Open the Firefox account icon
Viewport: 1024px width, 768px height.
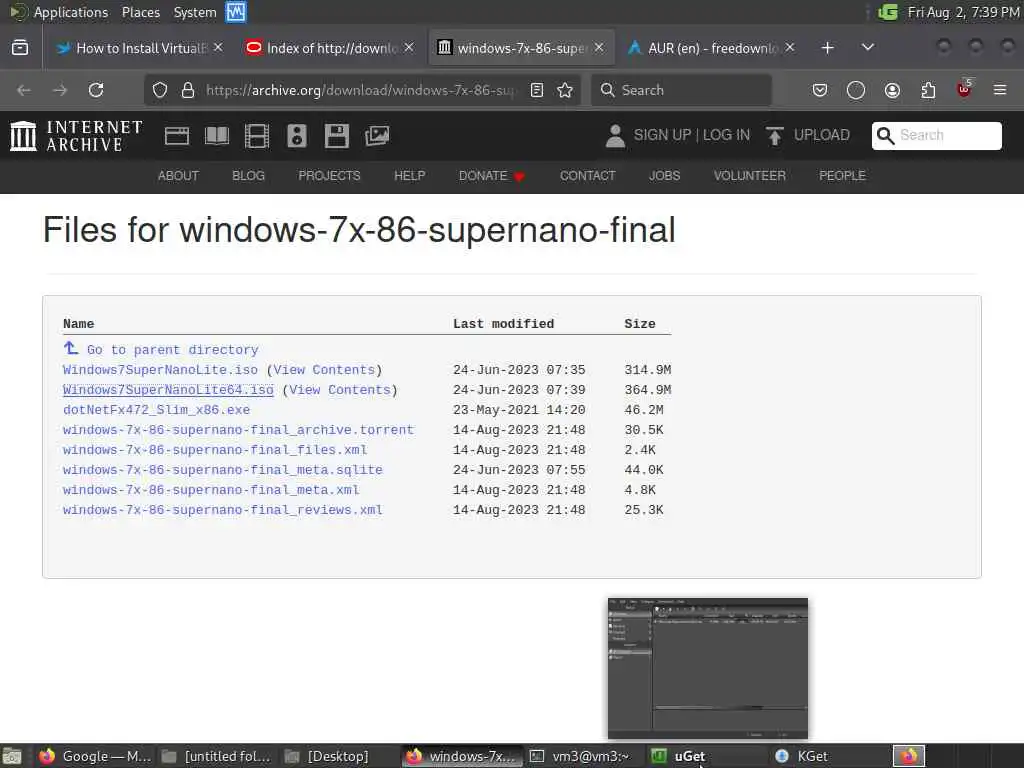pos(892,90)
